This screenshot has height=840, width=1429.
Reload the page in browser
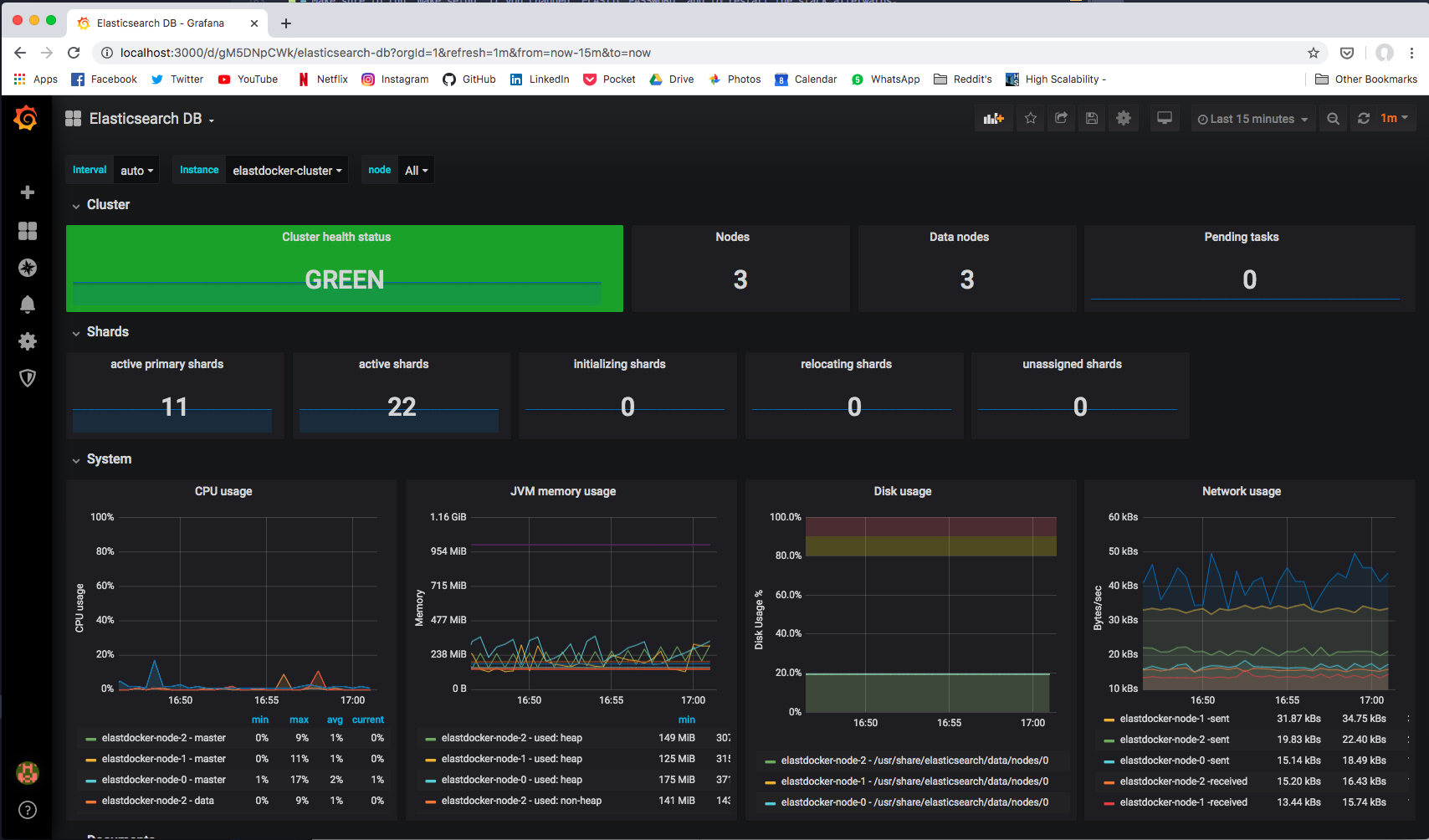pyautogui.click(x=74, y=53)
